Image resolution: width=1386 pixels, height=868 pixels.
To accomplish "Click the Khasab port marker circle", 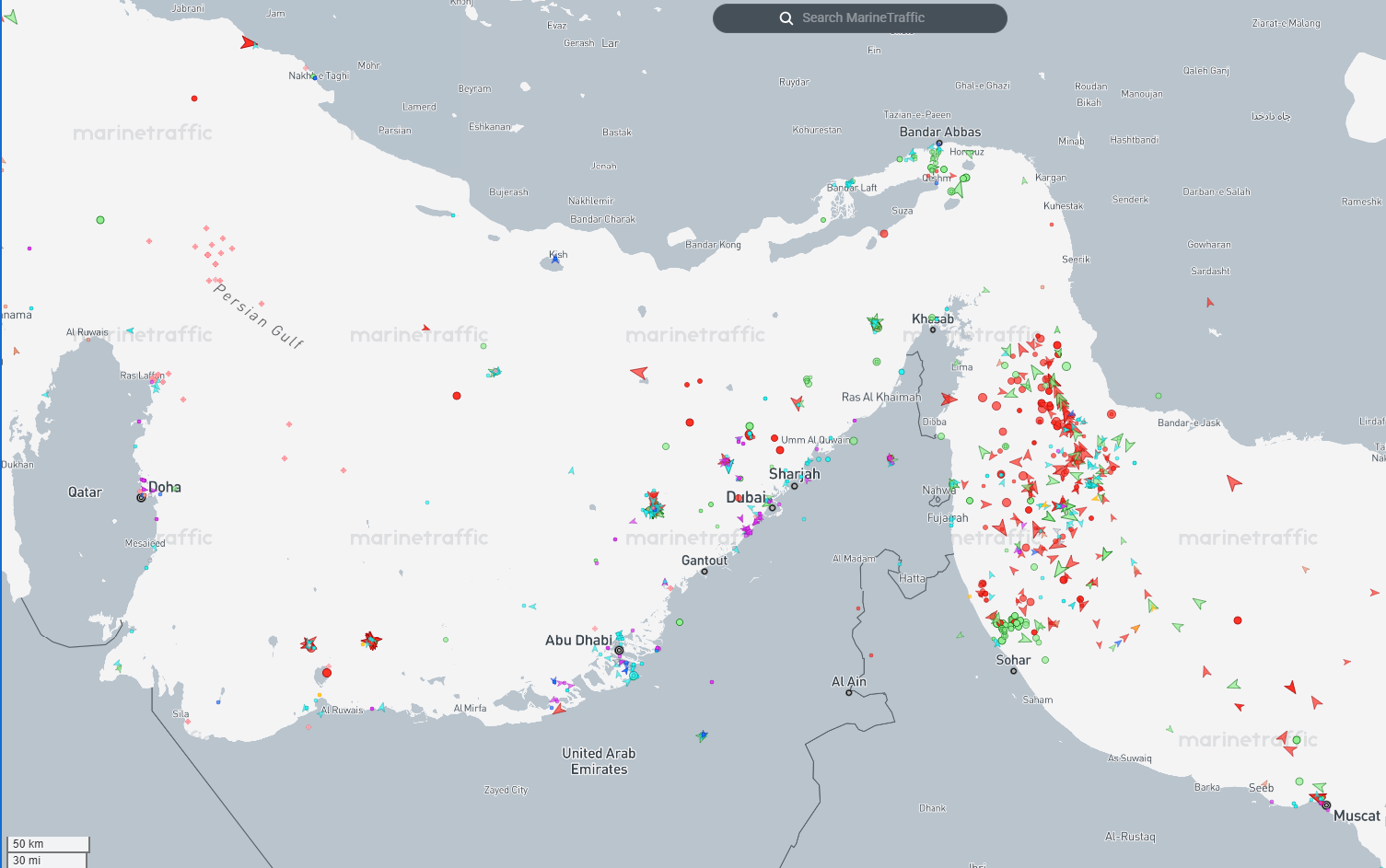I will [932, 330].
